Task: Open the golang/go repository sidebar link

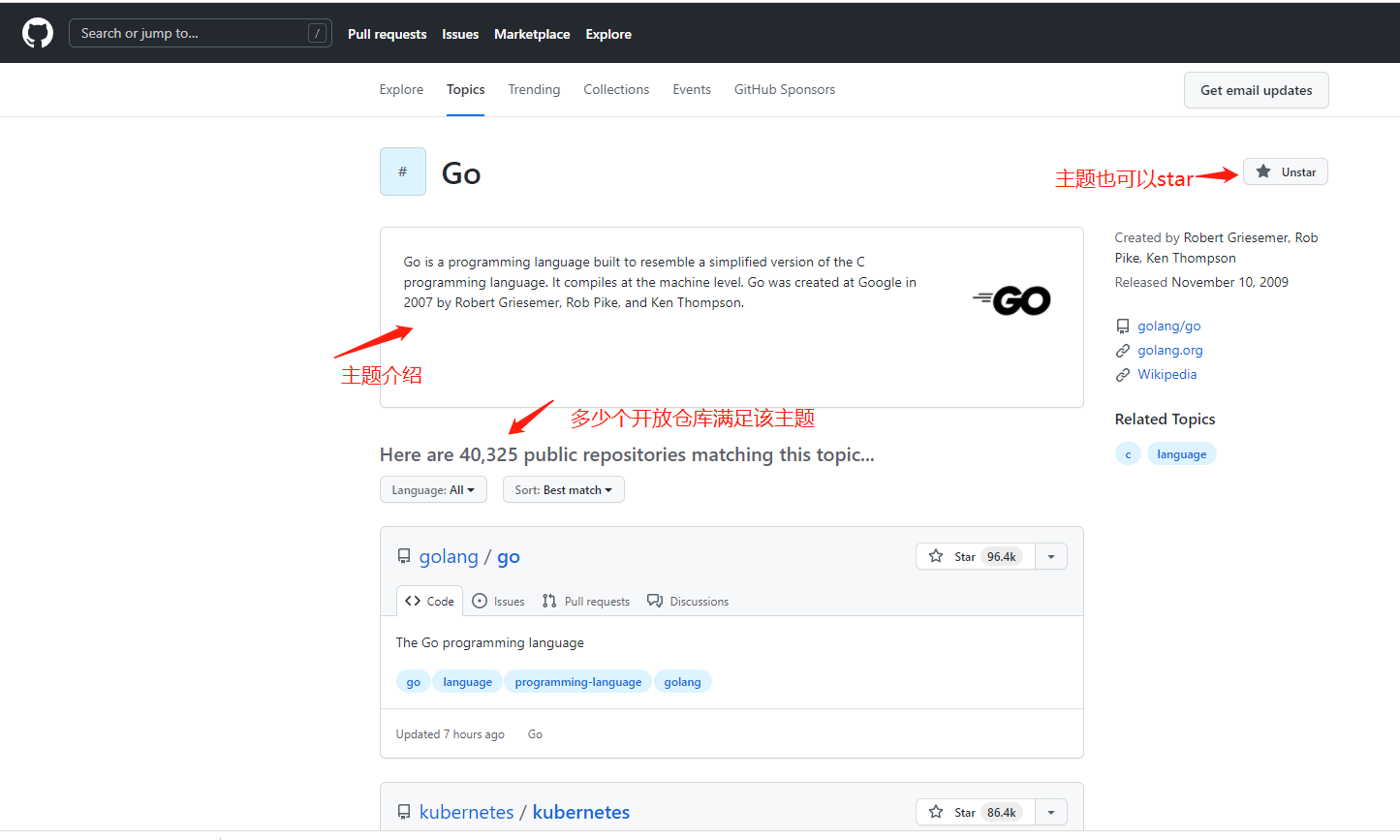Action: (x=1168, y=326)
